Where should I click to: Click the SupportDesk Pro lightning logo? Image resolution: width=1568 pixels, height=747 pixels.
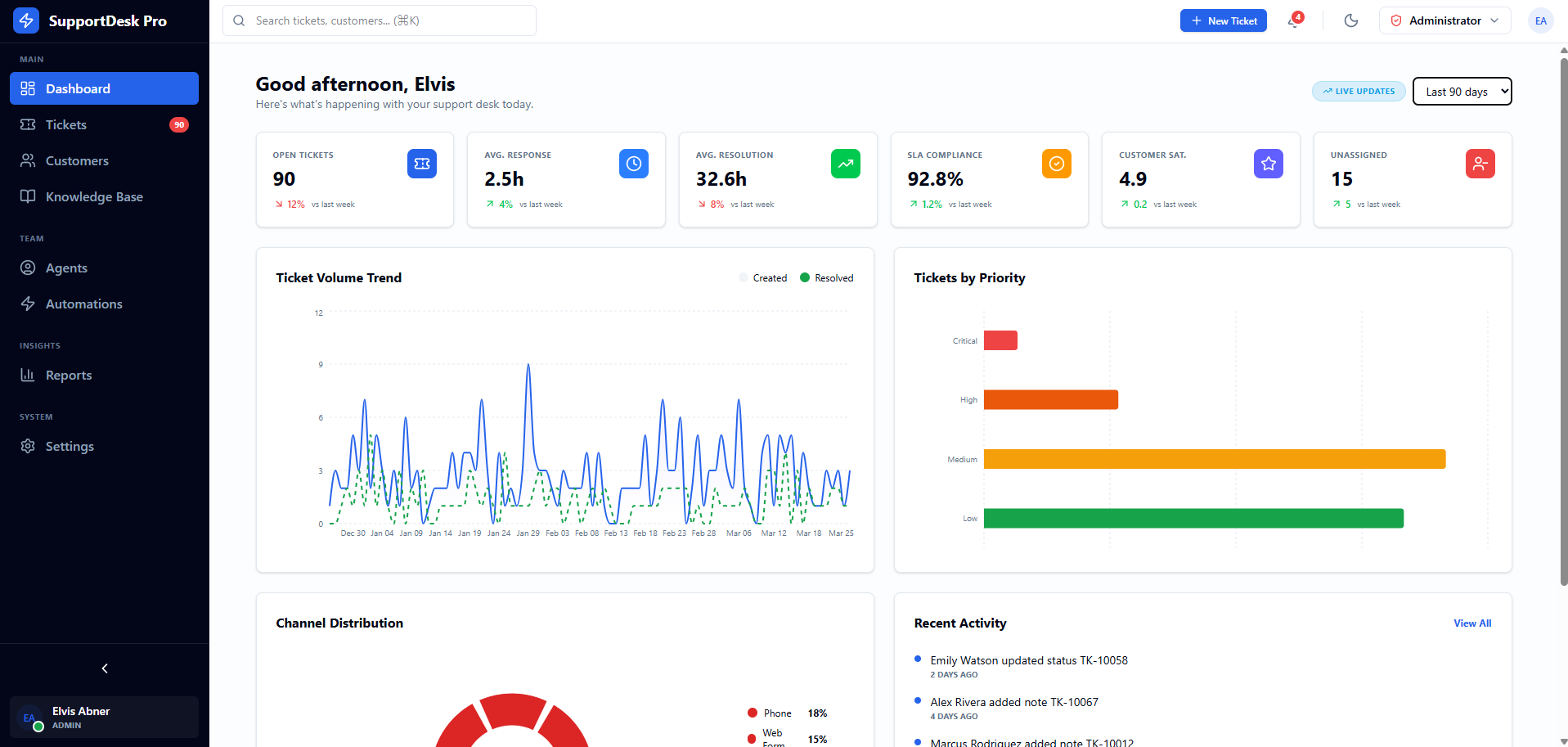[x=26, y=20]
